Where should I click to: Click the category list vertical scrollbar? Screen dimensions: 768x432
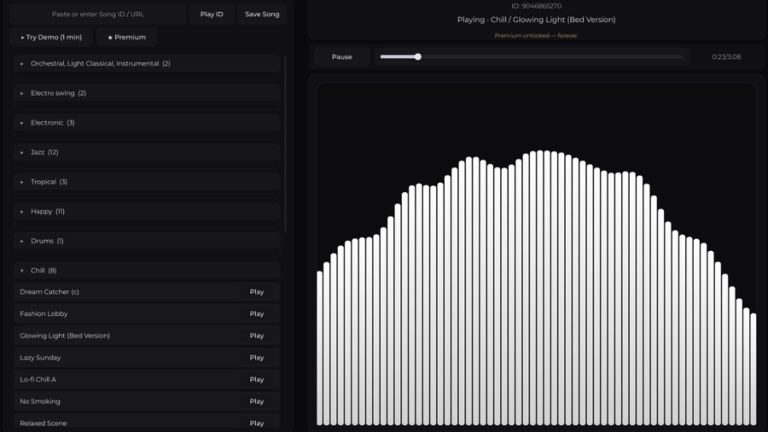click(285, 144)
